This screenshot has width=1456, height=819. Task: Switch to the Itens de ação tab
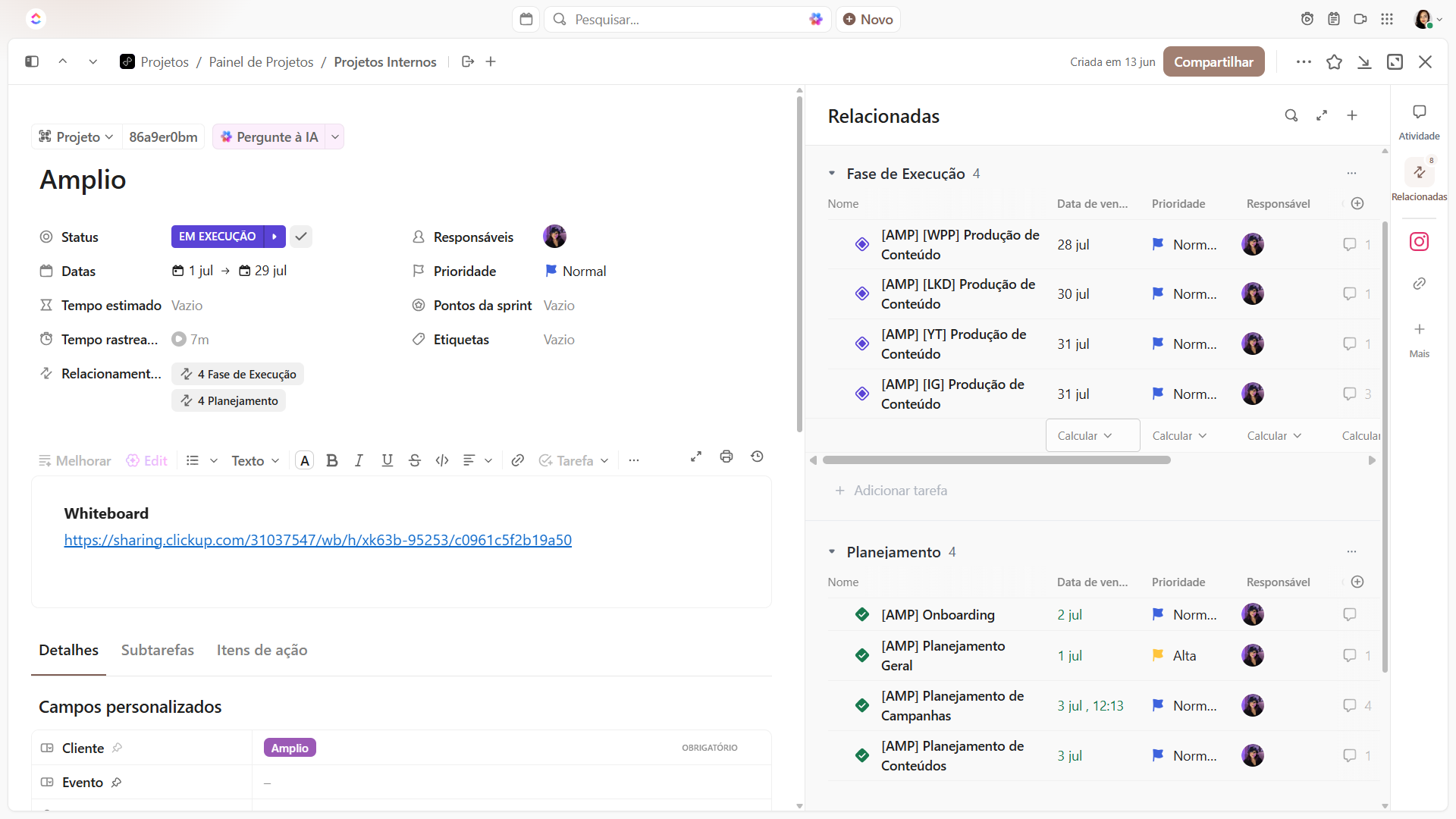tap(262, 650)
